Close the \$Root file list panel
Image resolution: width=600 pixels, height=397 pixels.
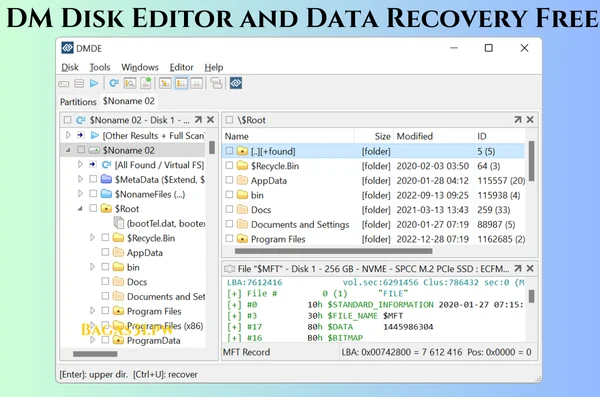530,120
